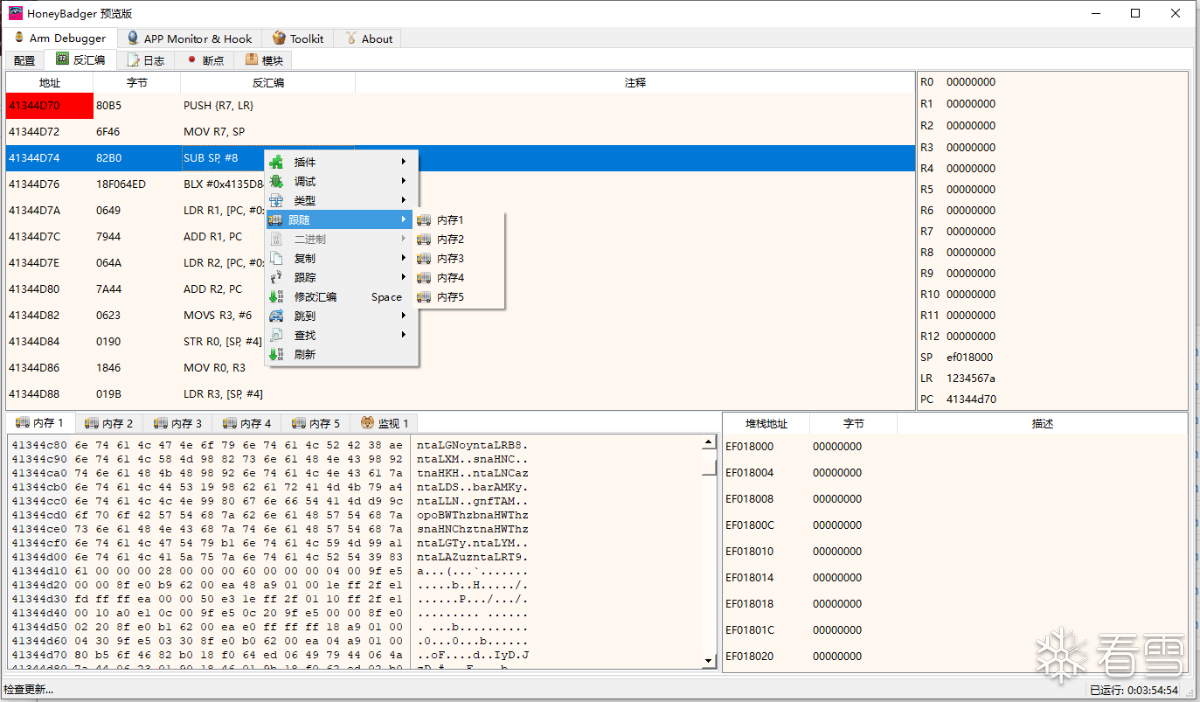Select the 内存 1 memory tab

pyautogui.click(x=40, y=423)
